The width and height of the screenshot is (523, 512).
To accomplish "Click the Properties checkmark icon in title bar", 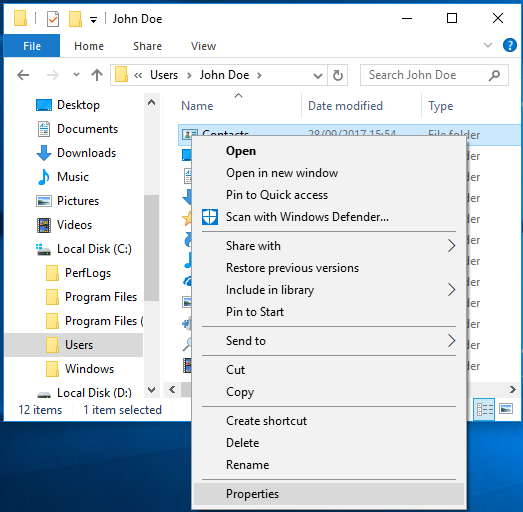I will click(53, 19).
